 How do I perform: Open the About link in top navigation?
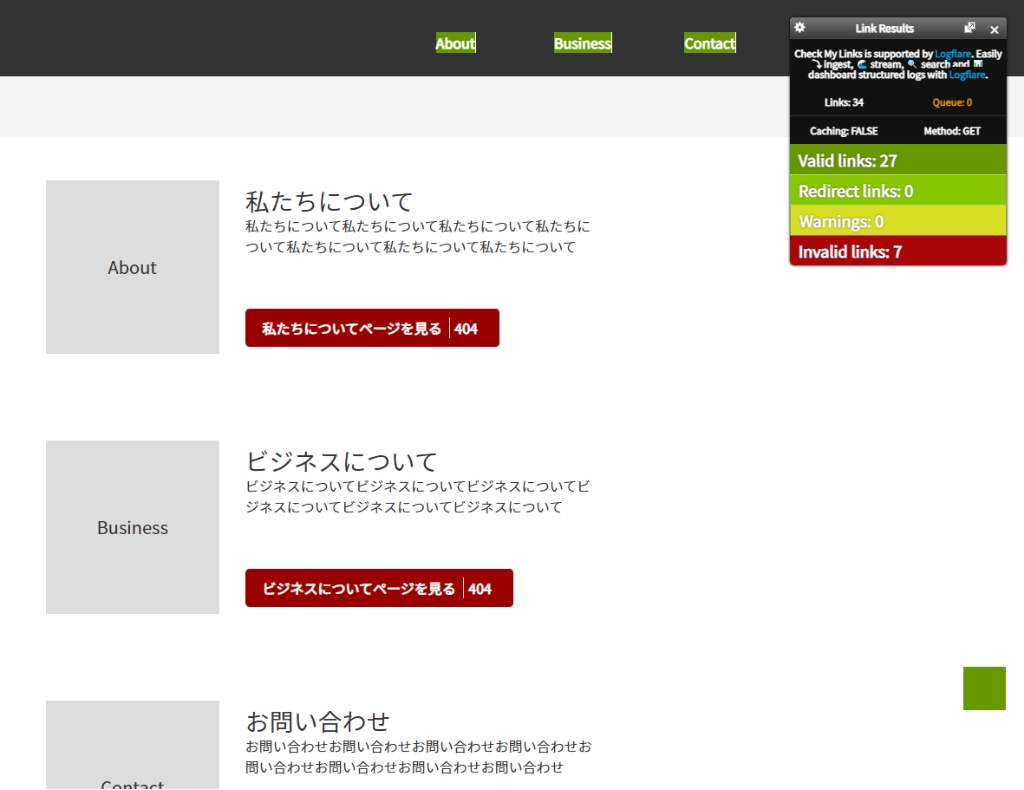(455, 43)
